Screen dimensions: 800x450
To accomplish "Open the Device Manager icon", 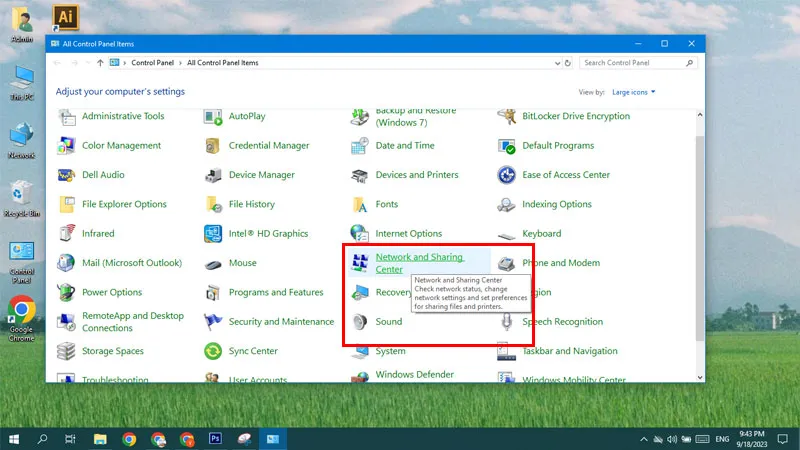I will [212, 175].
